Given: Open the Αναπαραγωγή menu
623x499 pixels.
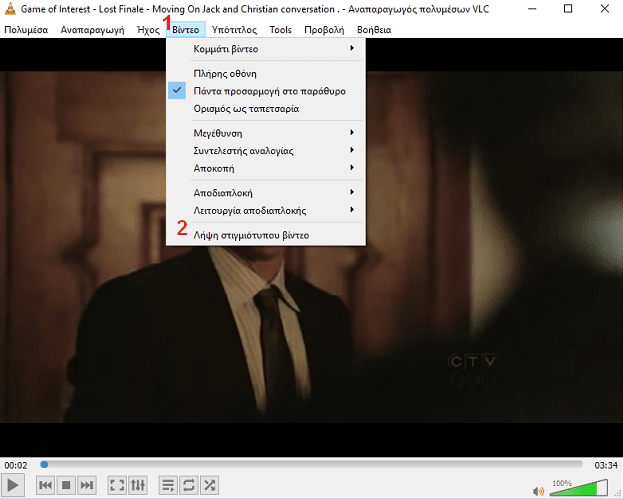Looking at the screenshot, I should 92,30.
